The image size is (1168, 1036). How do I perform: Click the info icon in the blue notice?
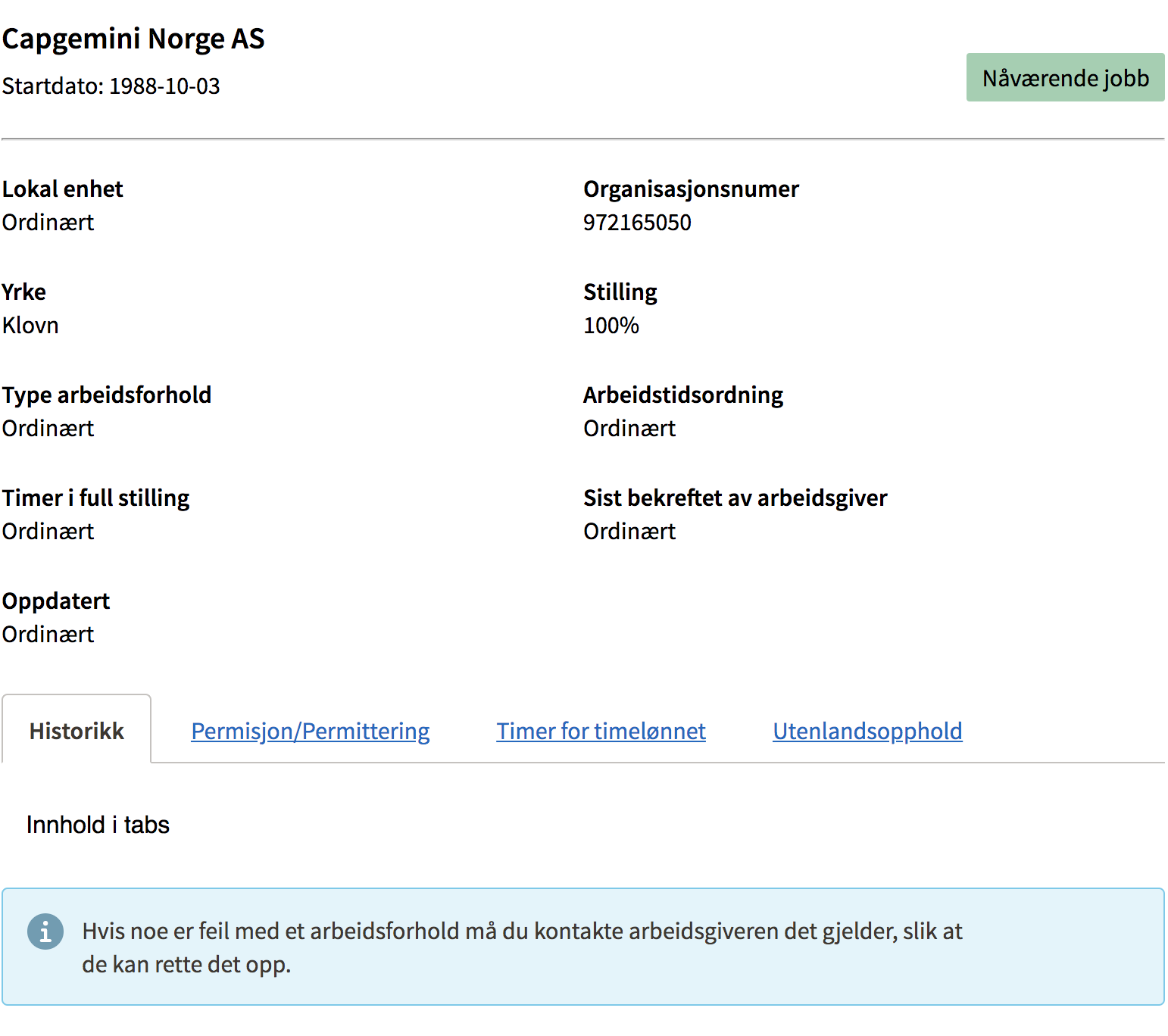(45, 931)
